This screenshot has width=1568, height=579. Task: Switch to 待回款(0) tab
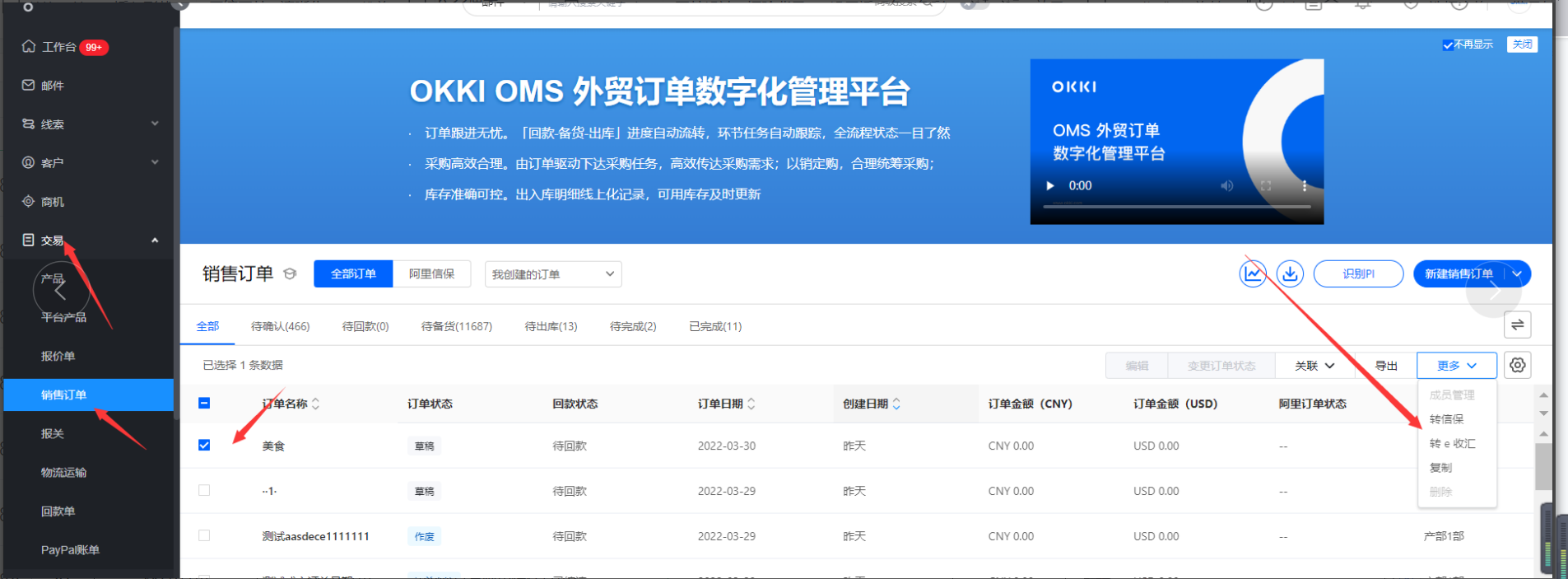365,326
